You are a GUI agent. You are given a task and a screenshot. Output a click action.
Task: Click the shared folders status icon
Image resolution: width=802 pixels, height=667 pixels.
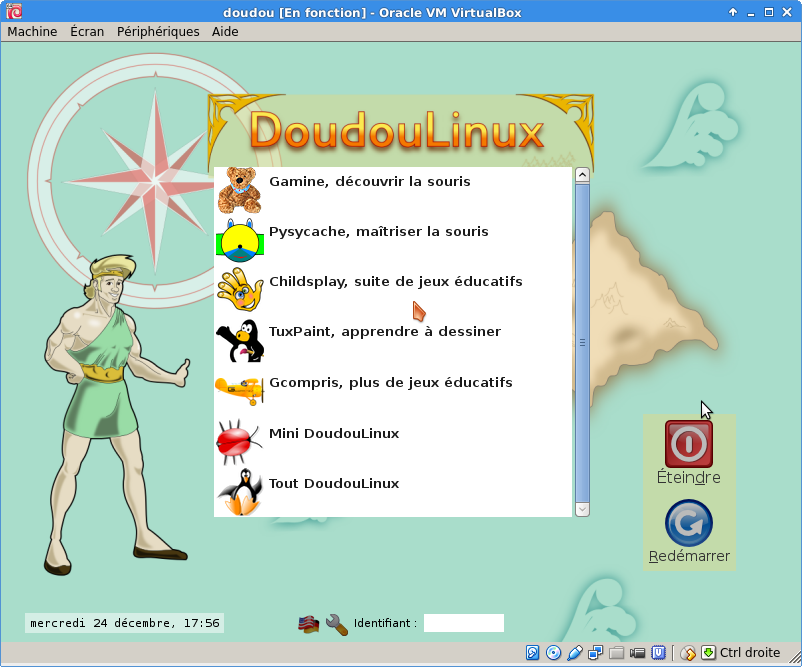point(616,653)
